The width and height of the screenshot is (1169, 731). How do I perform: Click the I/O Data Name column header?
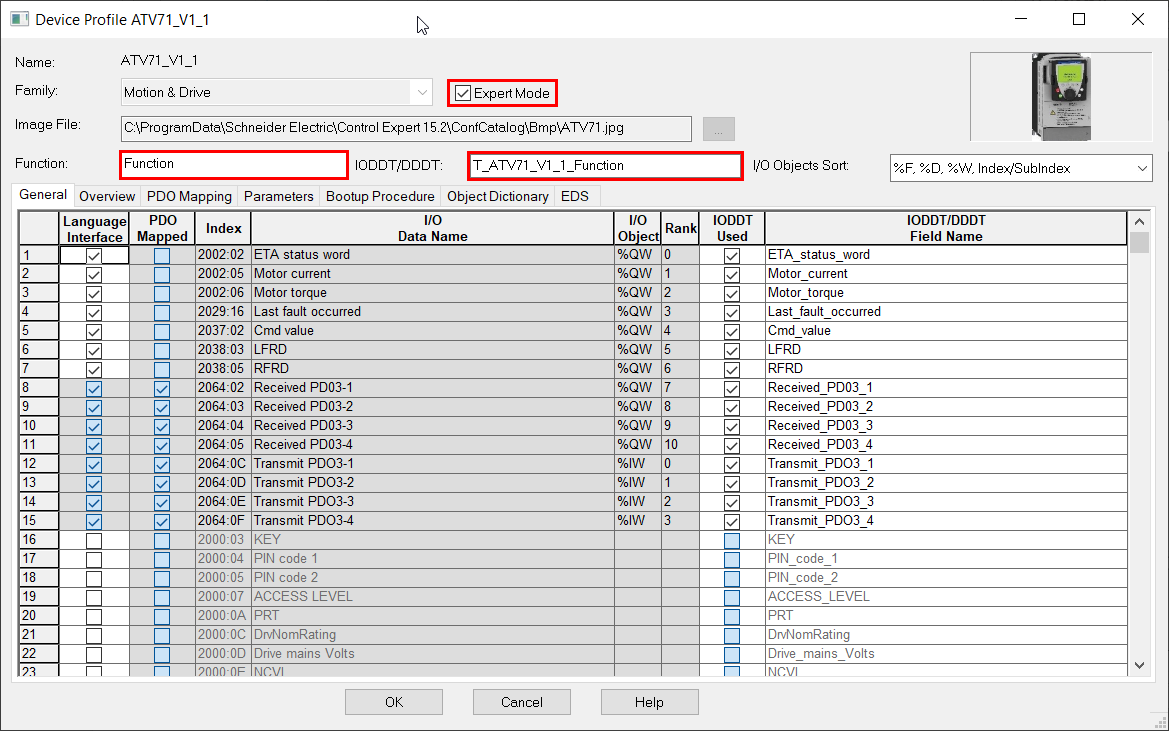click(x=432, y=229)
